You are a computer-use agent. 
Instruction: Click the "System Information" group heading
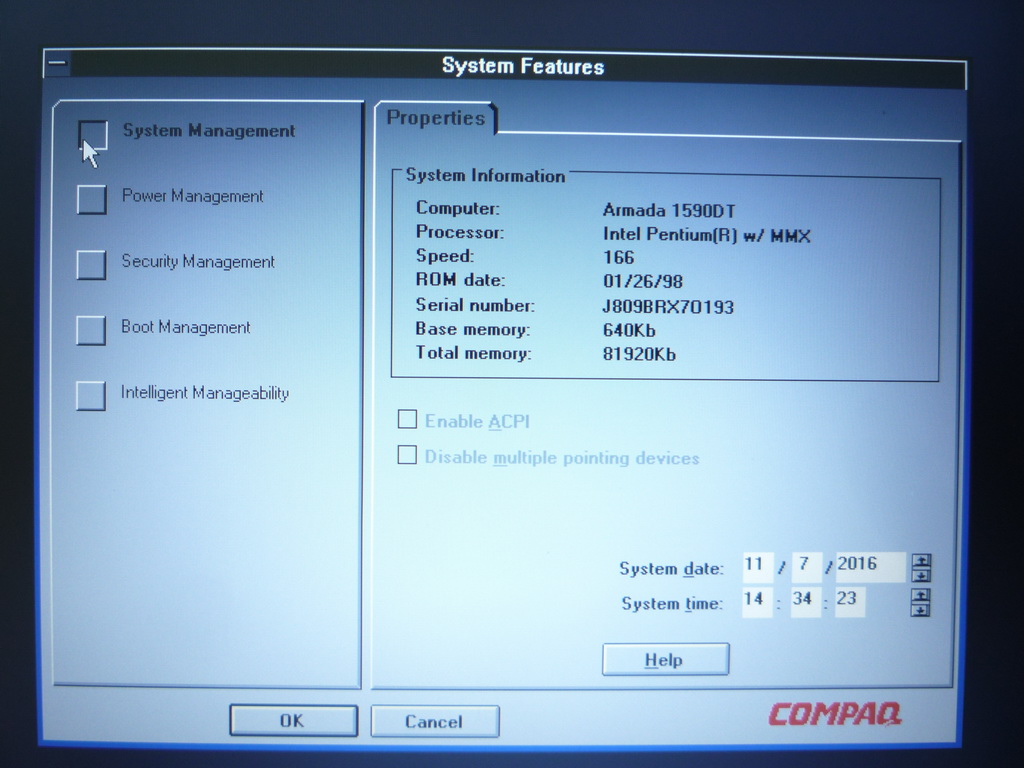click(x=485, y=176)
